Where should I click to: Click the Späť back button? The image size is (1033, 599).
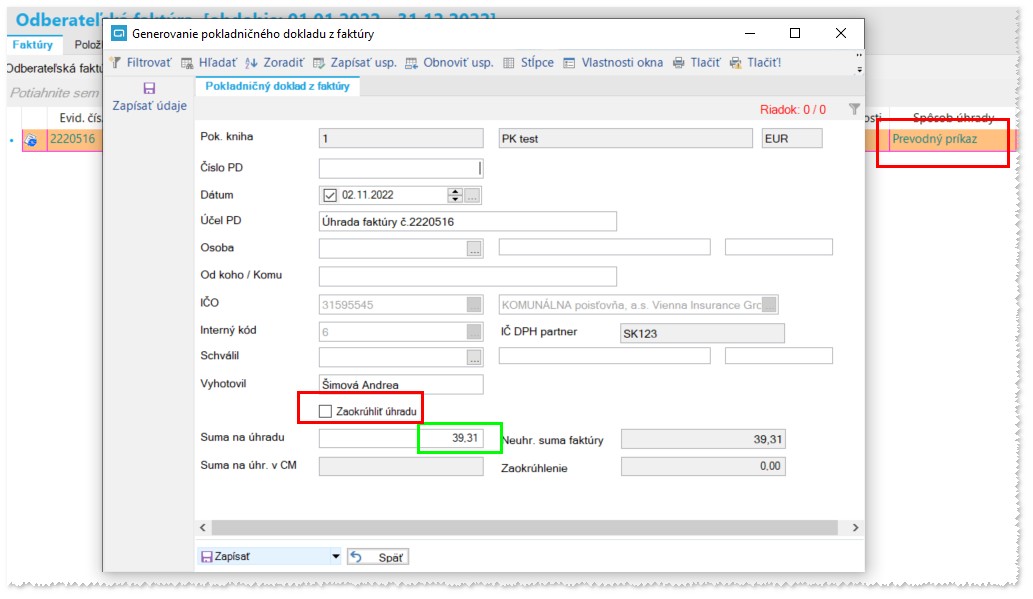(378, 557)
